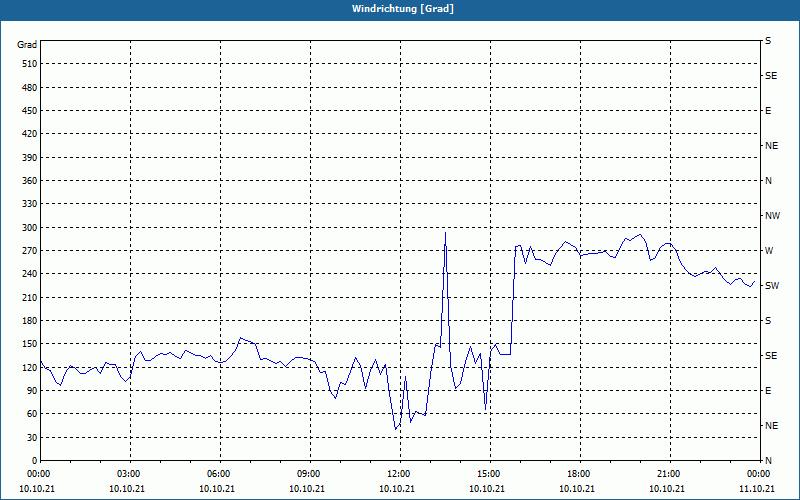Select the 390 y-axis label

pyautogui.click(x=29, y=158)
